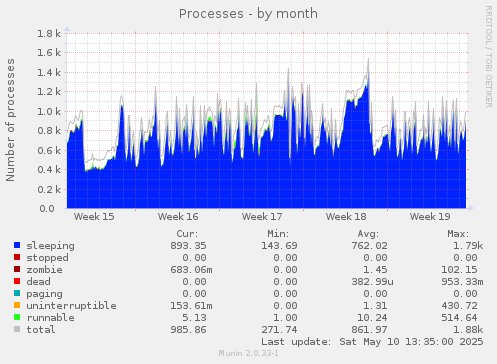Click dead average value 382.99u
Image resolution: width=497 pixels, height=364 pixels.
tap(373, 282)
